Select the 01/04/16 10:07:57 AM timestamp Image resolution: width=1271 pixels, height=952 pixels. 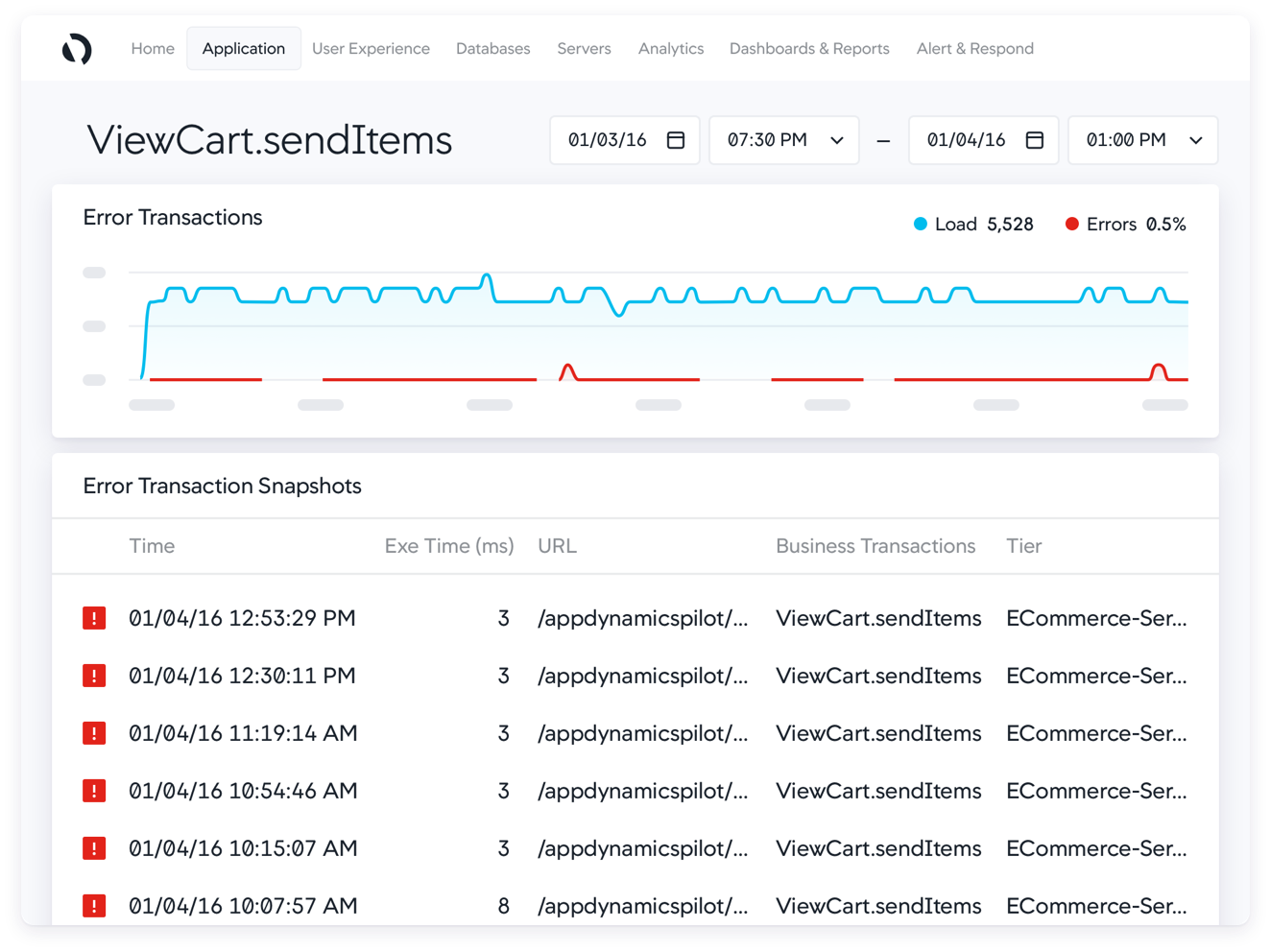[x=244, y=906]
